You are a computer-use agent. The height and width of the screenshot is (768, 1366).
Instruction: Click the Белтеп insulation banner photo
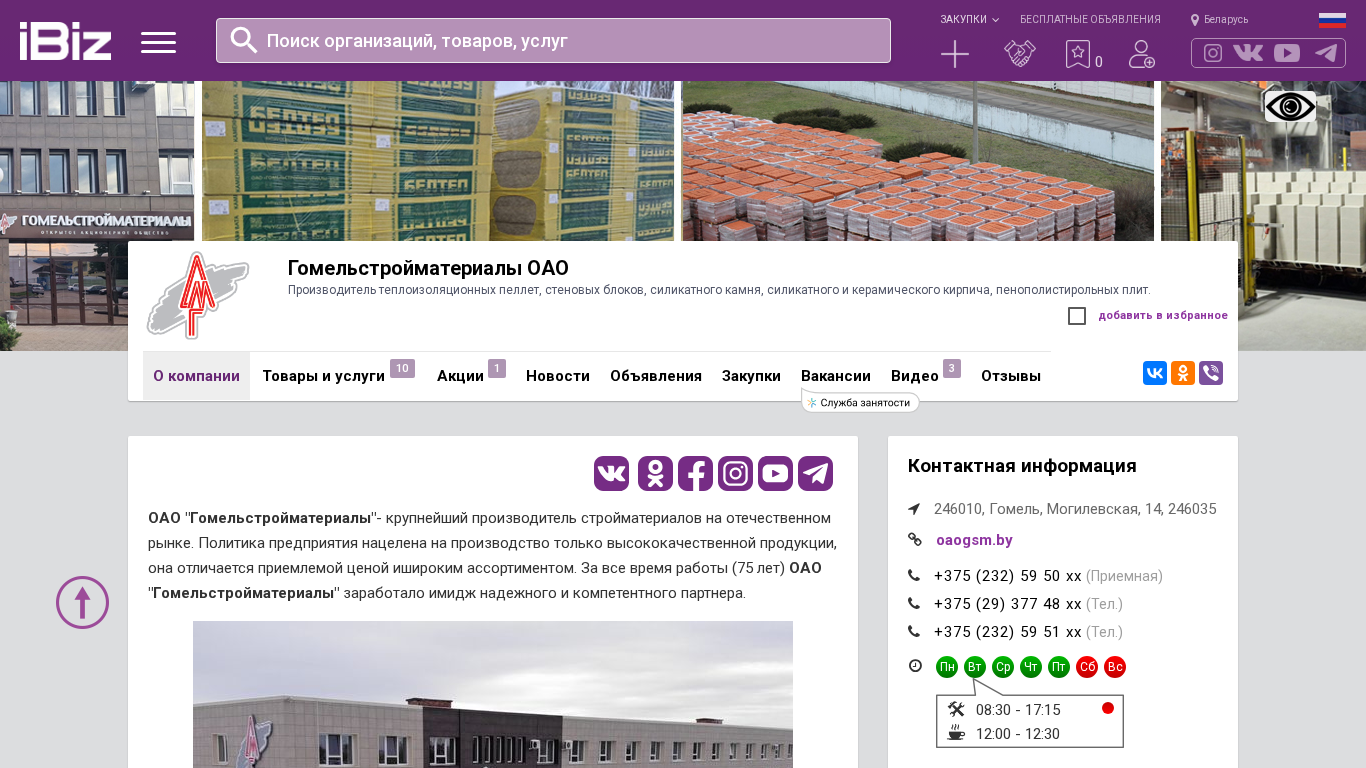[x=438, y=161]
